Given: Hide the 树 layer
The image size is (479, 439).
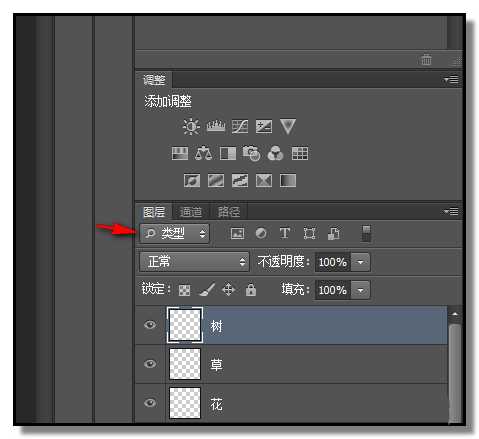Looking at the screenshot, I should point(150,325).
